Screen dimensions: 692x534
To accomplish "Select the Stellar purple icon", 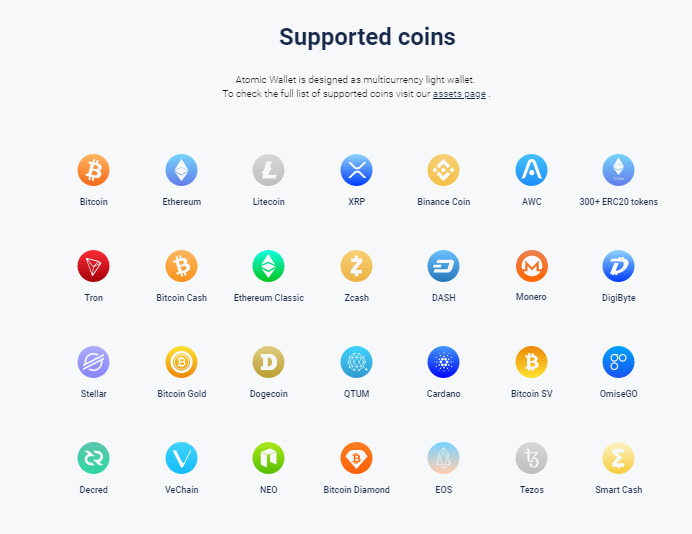I will pyautogui.click(x=94, y=362).
